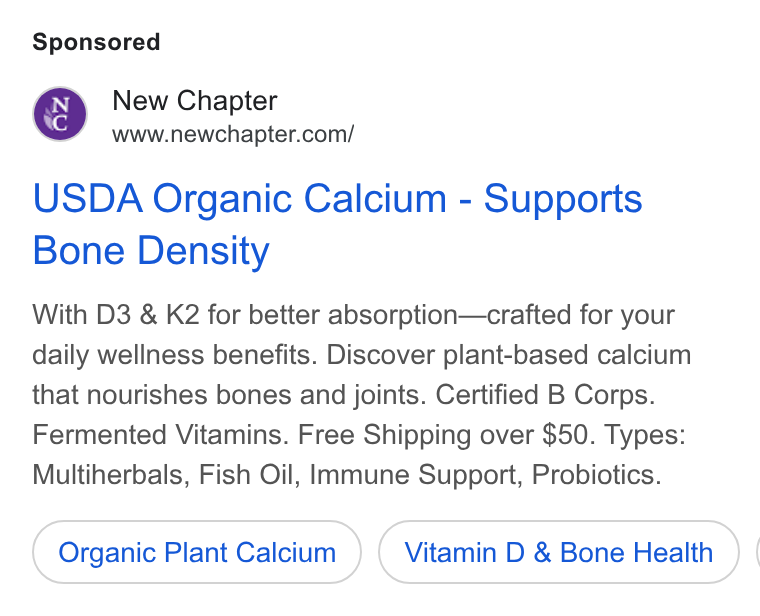Screen dimensions: 760x616
Task: Click the 'Immune Support, Probiotics.' text
Action: tap(485, 474)
